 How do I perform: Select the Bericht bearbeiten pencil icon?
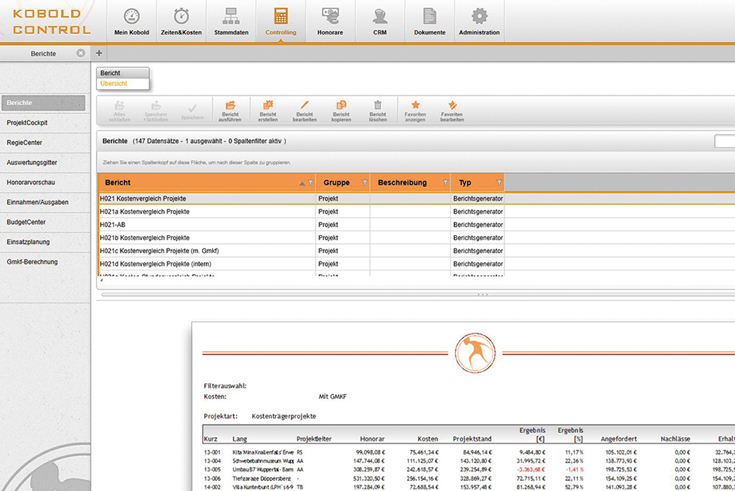click(x=304, y=106)
